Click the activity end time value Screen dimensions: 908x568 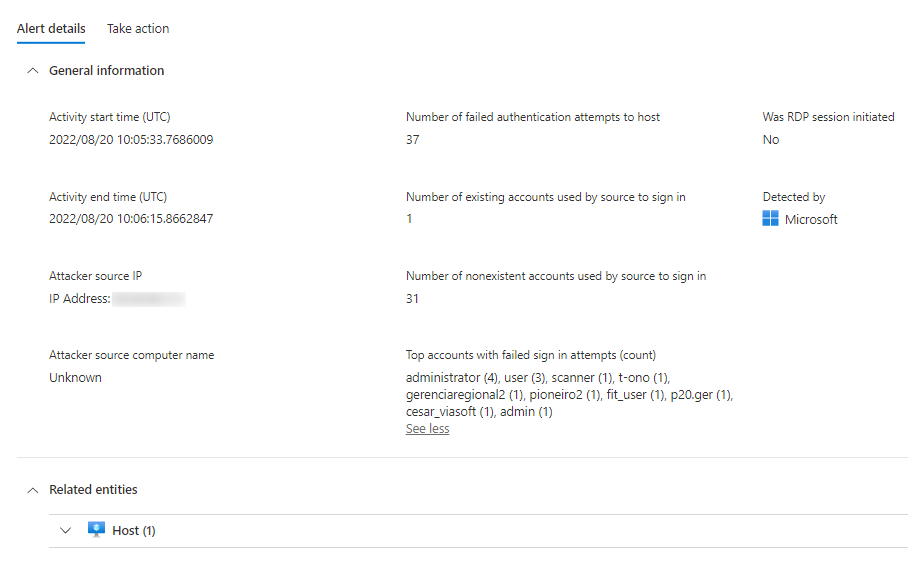tap(131, 219)
